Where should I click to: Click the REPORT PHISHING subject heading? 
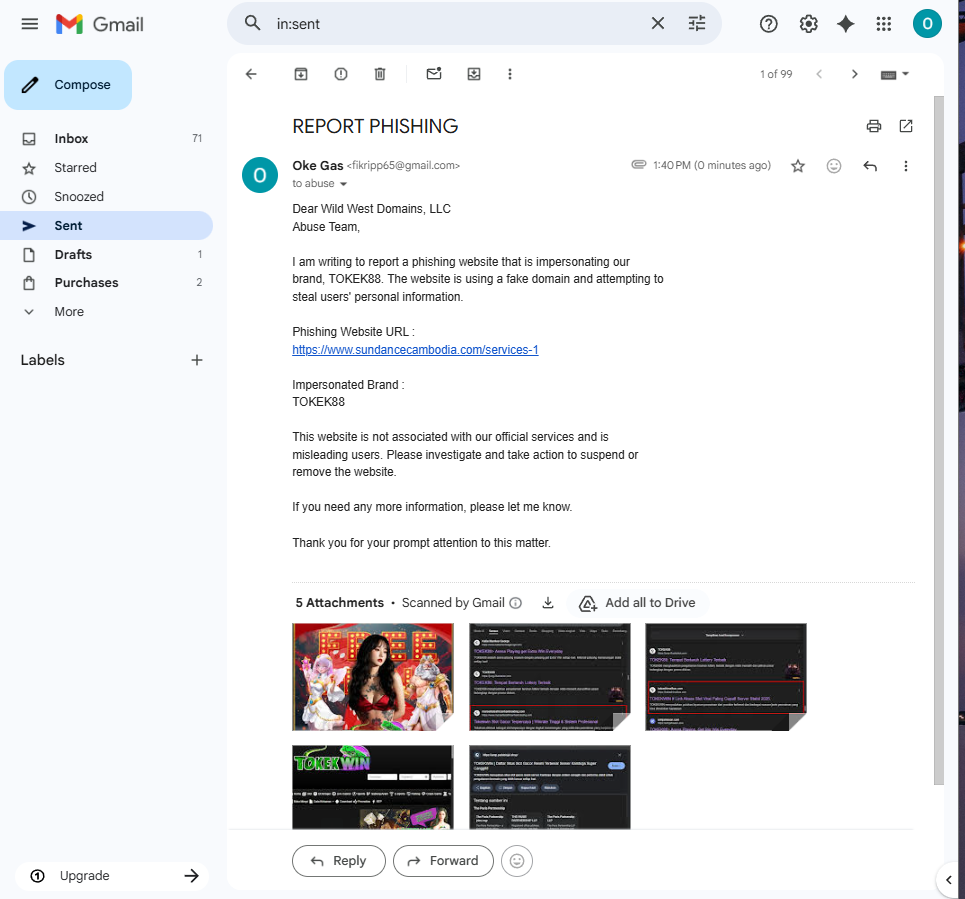[375, 126]
